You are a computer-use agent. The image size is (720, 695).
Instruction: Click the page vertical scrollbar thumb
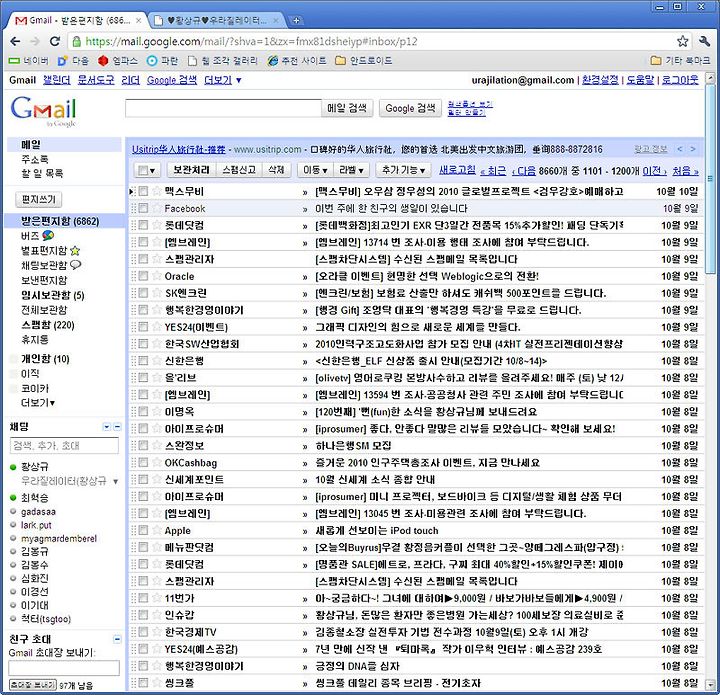(x=710, y=178)
